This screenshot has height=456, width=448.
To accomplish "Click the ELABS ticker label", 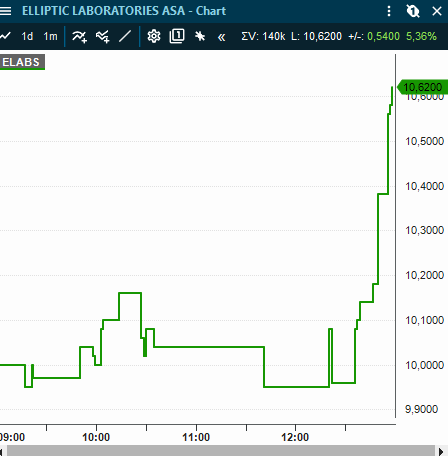I will coord(22,62).
